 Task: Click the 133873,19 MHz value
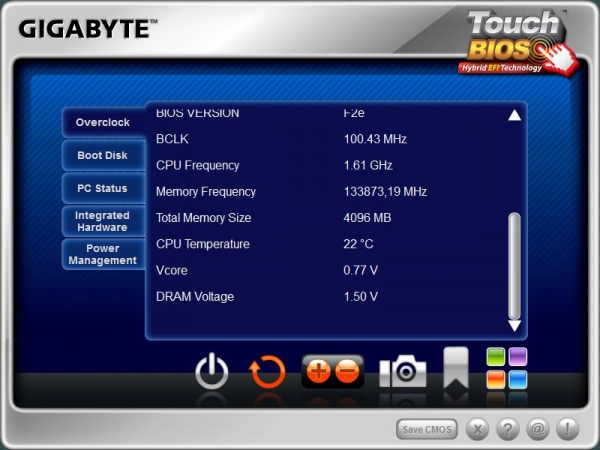tap(385, 191)
